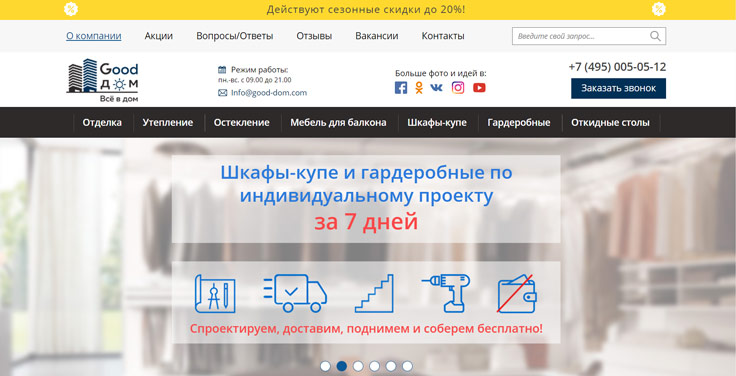The width and height of the screenshot is (736, 376).
Task: Click the Заказать звонок button
Action: tap(618, 88)
